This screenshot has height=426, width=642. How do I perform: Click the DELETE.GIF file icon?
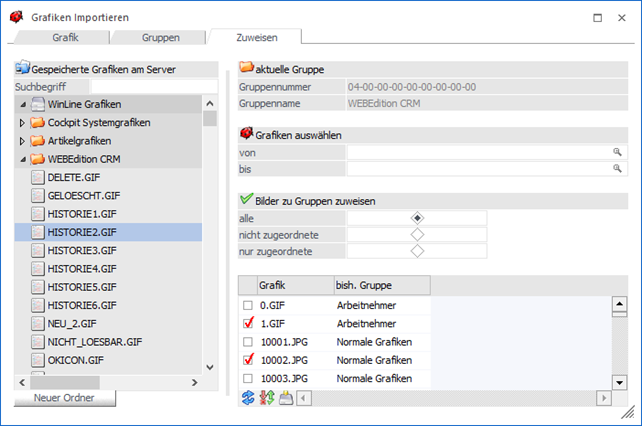point(38,177)
